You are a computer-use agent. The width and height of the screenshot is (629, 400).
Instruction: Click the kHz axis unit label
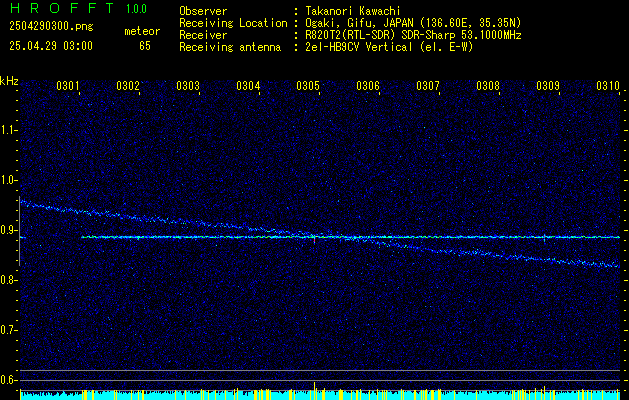coord(9,81)
